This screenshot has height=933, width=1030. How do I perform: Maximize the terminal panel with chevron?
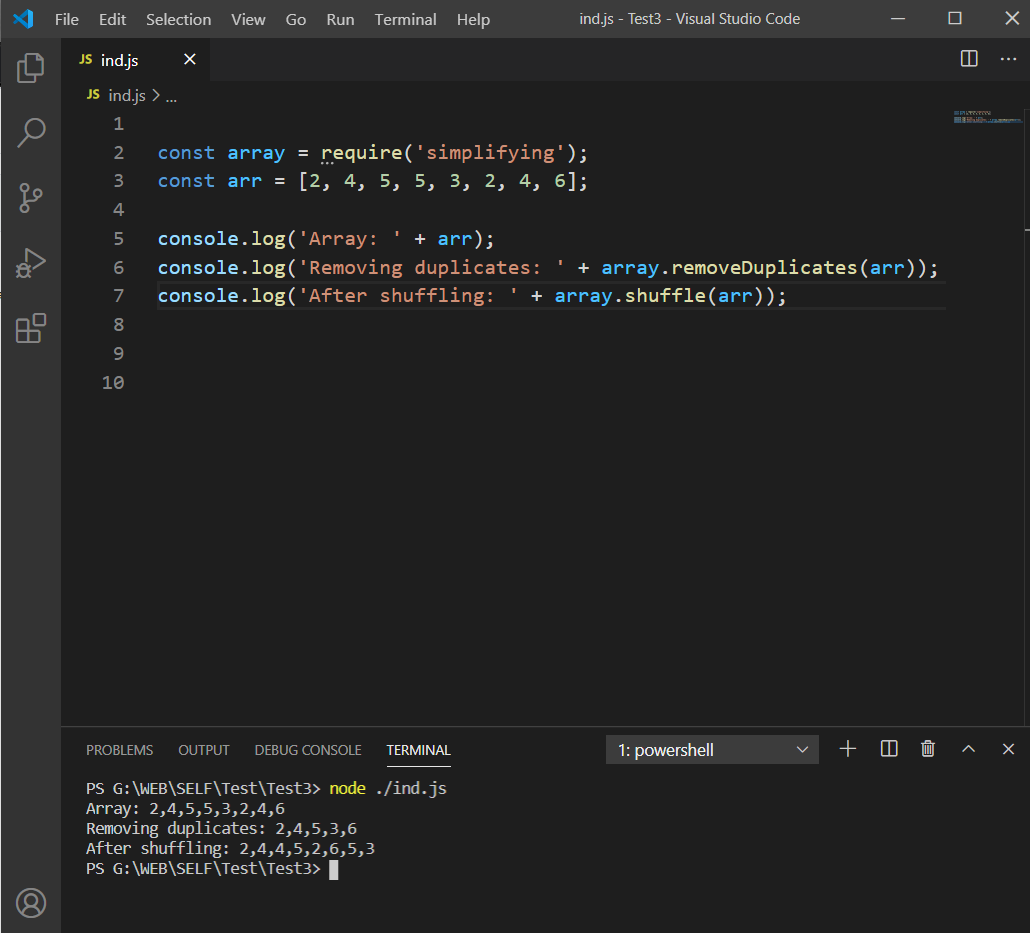point(968,749)
